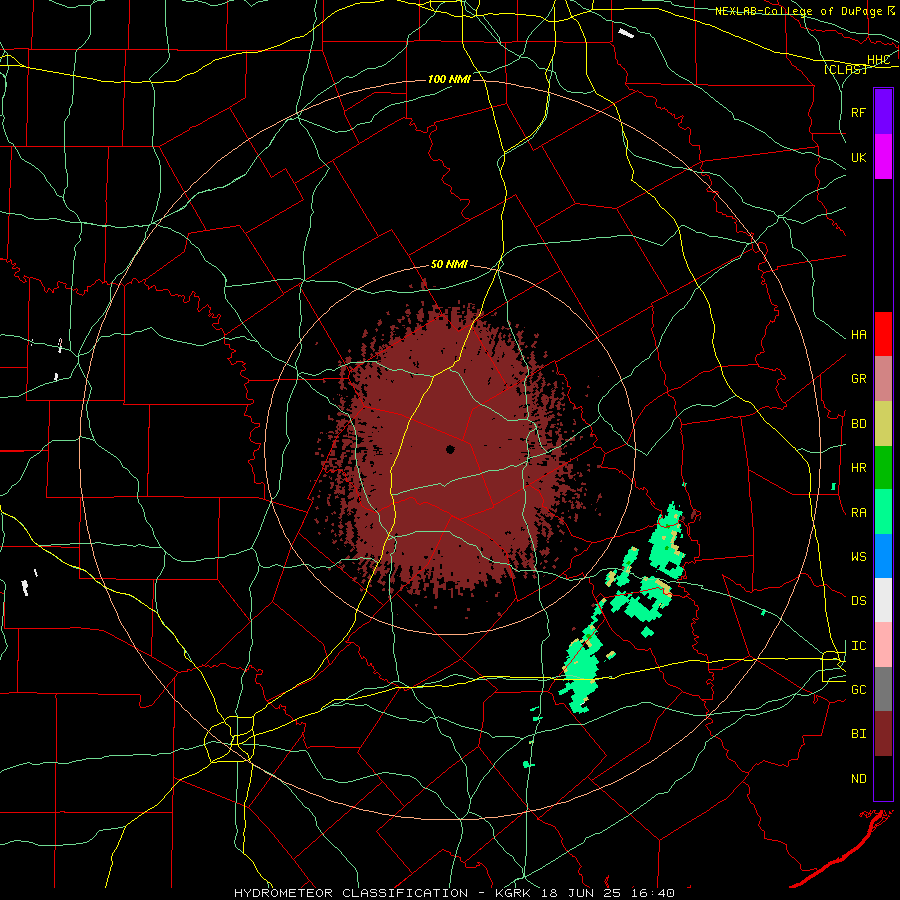Pick the GR salmon legend swatch
This screenshot has width=900, height=900.
click(883, 379)
